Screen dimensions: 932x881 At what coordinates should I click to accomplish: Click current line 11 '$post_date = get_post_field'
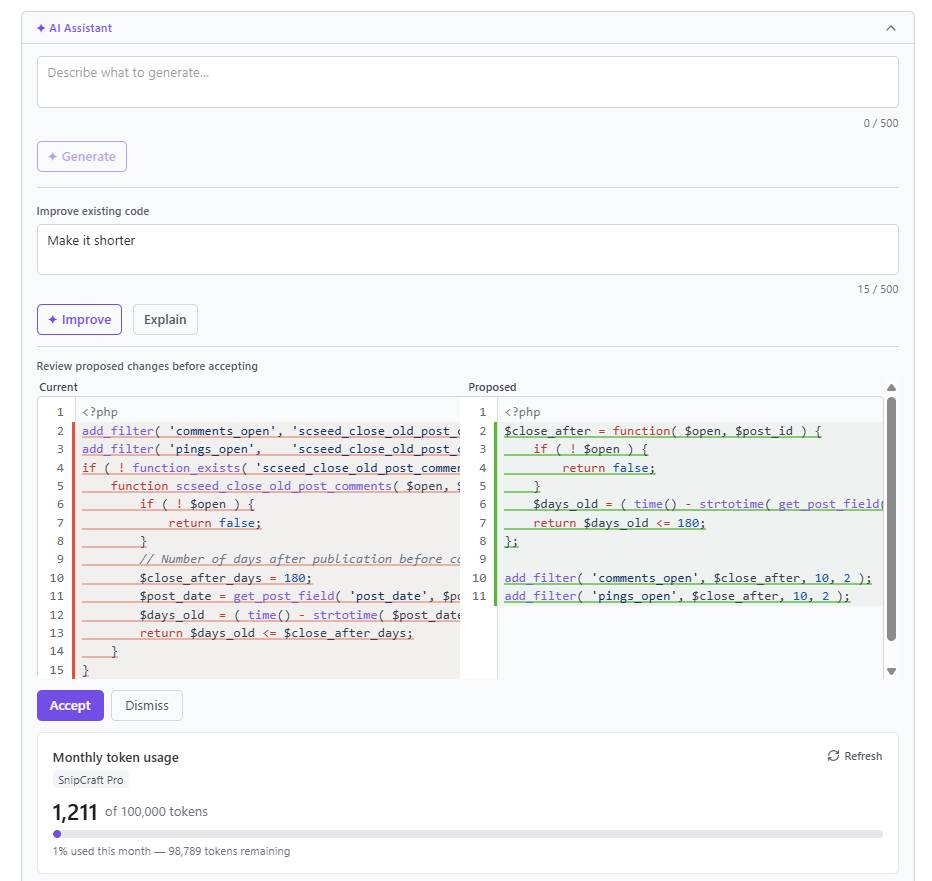[300, 596]
